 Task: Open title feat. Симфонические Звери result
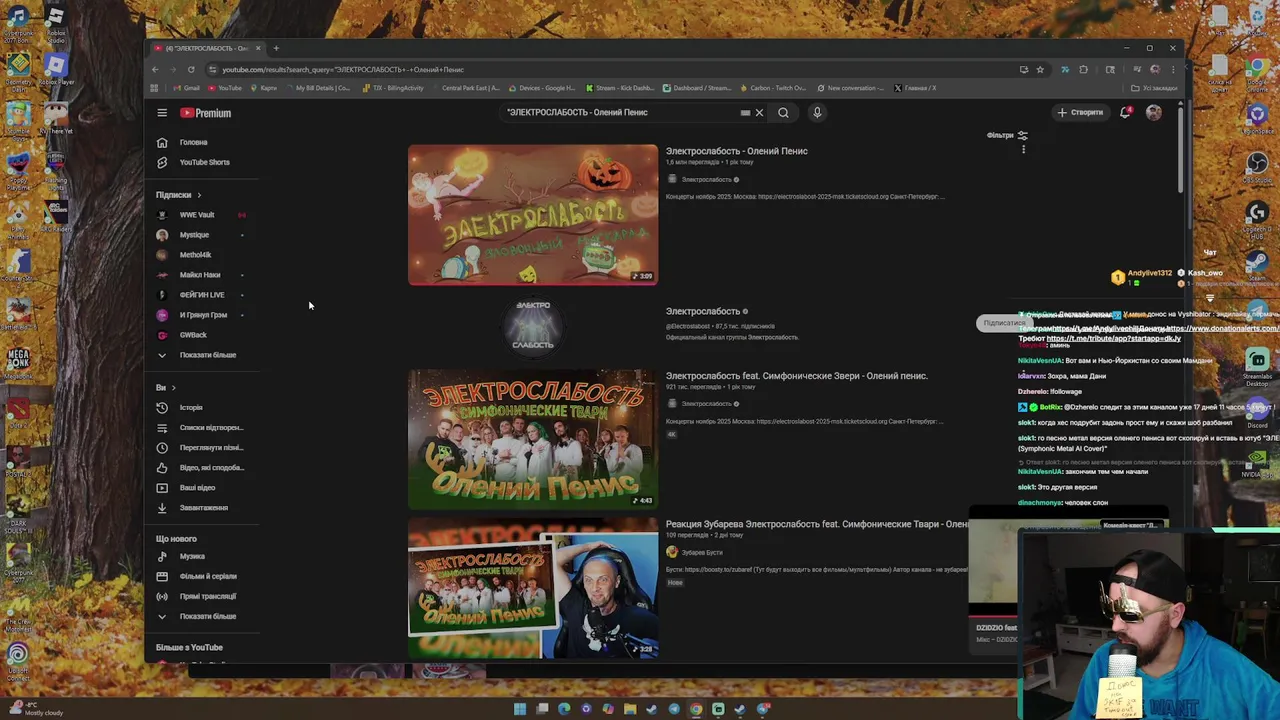797,376
